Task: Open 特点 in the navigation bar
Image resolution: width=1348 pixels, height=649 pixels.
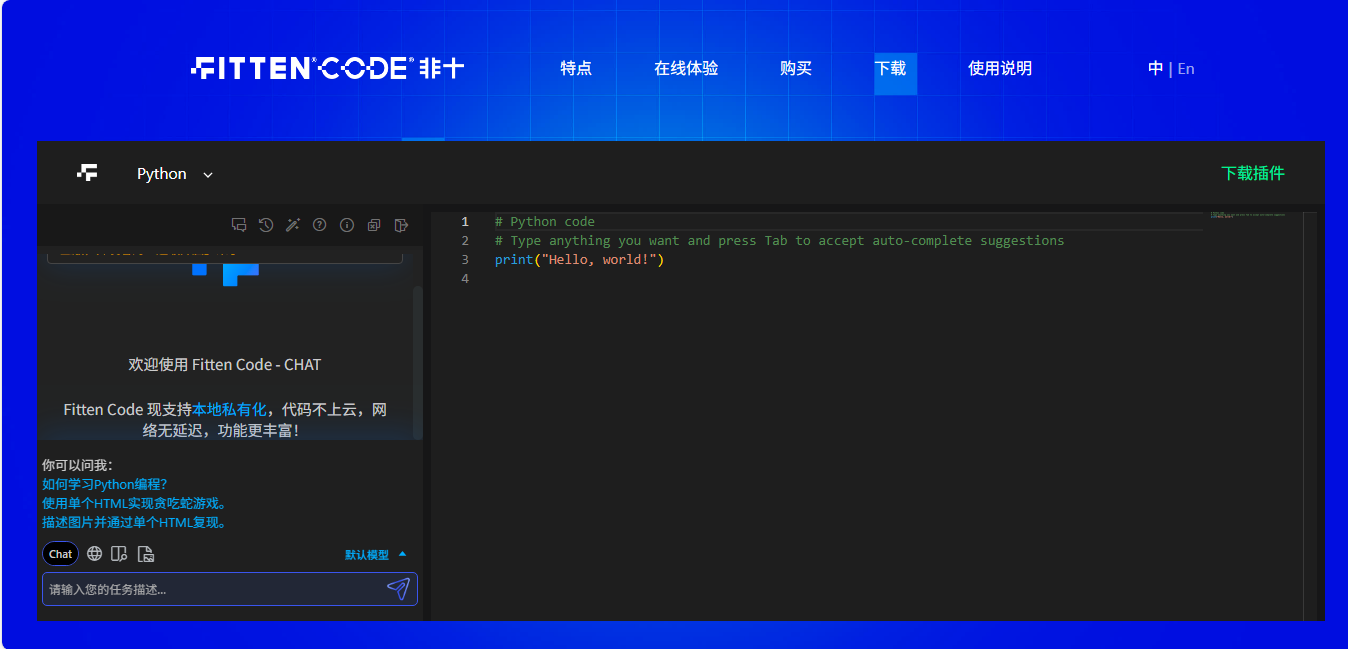Action: 576,69
